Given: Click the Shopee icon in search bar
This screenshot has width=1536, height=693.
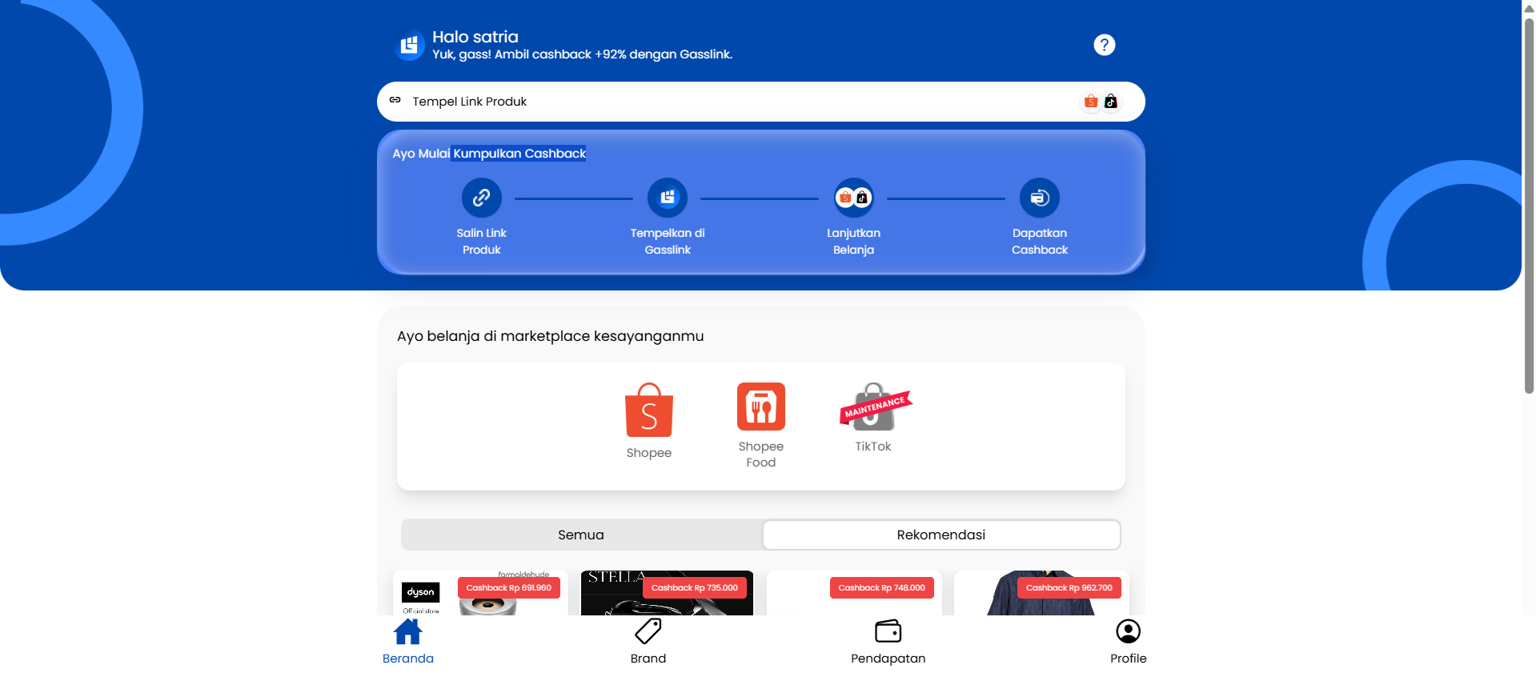Looking at the screenshot, I should 1091,102.
